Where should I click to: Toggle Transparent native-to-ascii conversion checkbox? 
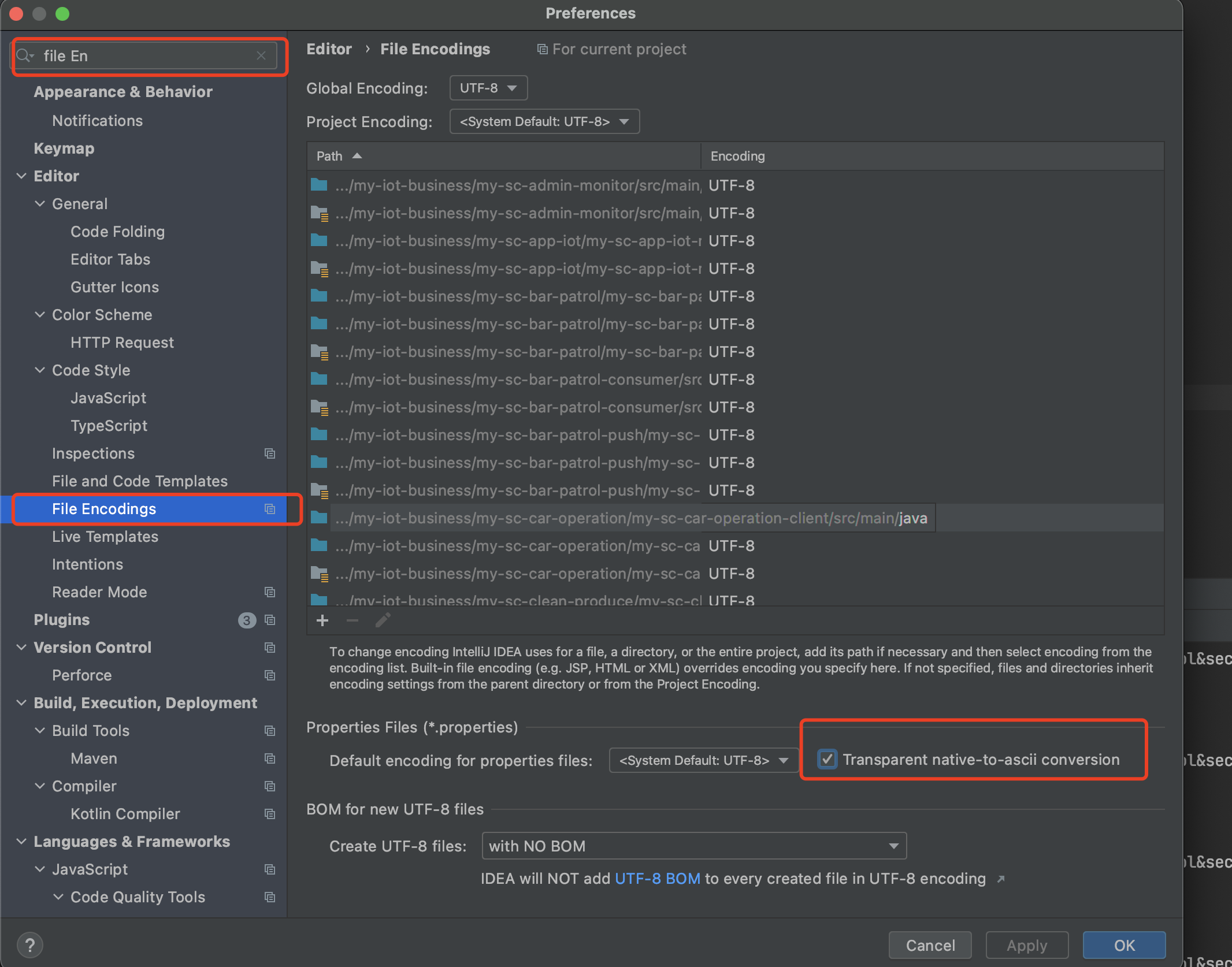(x=827, y=759)
